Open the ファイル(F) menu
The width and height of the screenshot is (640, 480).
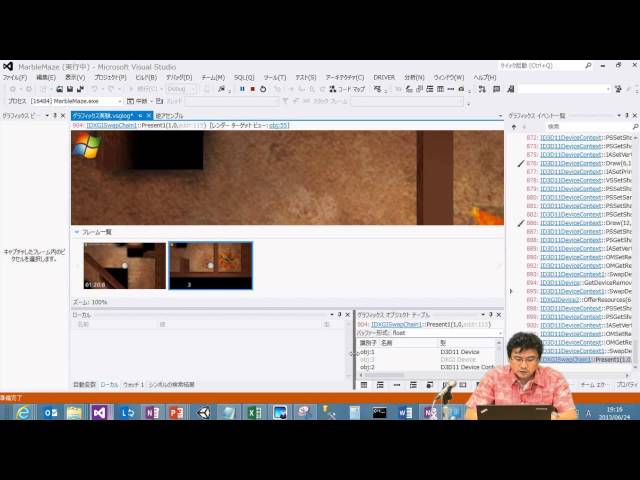[x=15, y=77]
